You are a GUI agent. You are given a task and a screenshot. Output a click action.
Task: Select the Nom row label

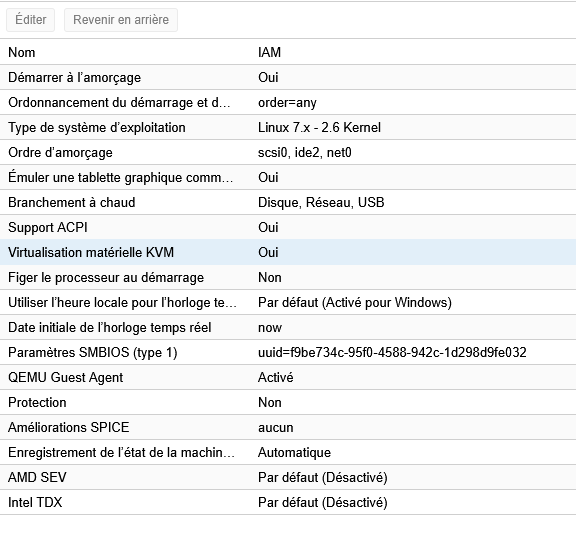pos(22,53)
